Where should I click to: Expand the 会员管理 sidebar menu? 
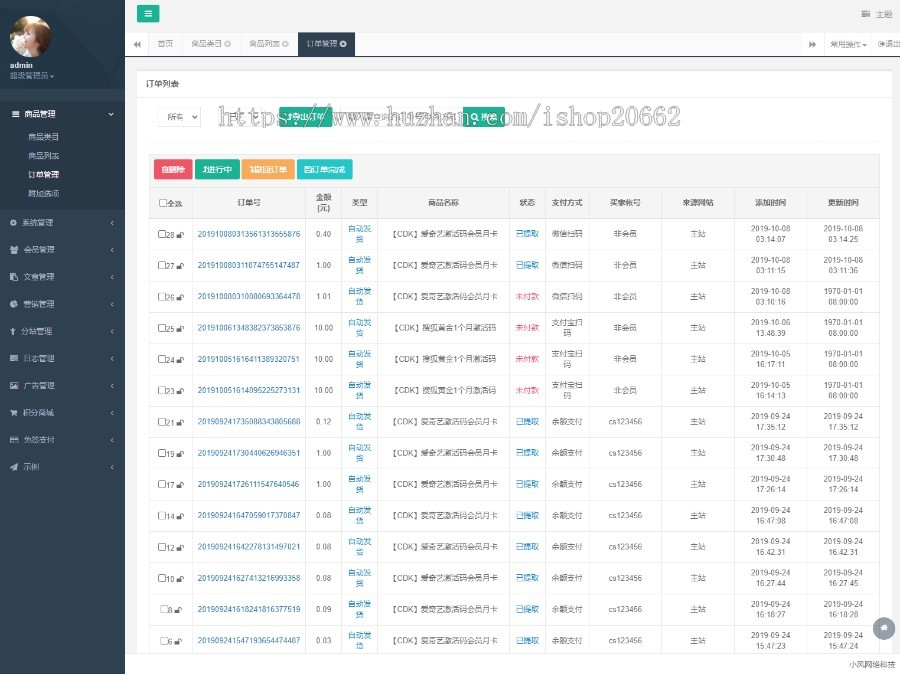pyautogui.click(x=62, y=249)
